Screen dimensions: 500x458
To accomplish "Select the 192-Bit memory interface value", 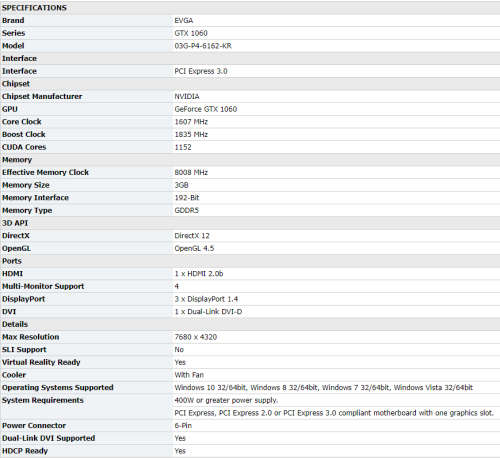I will coord(187,198).
